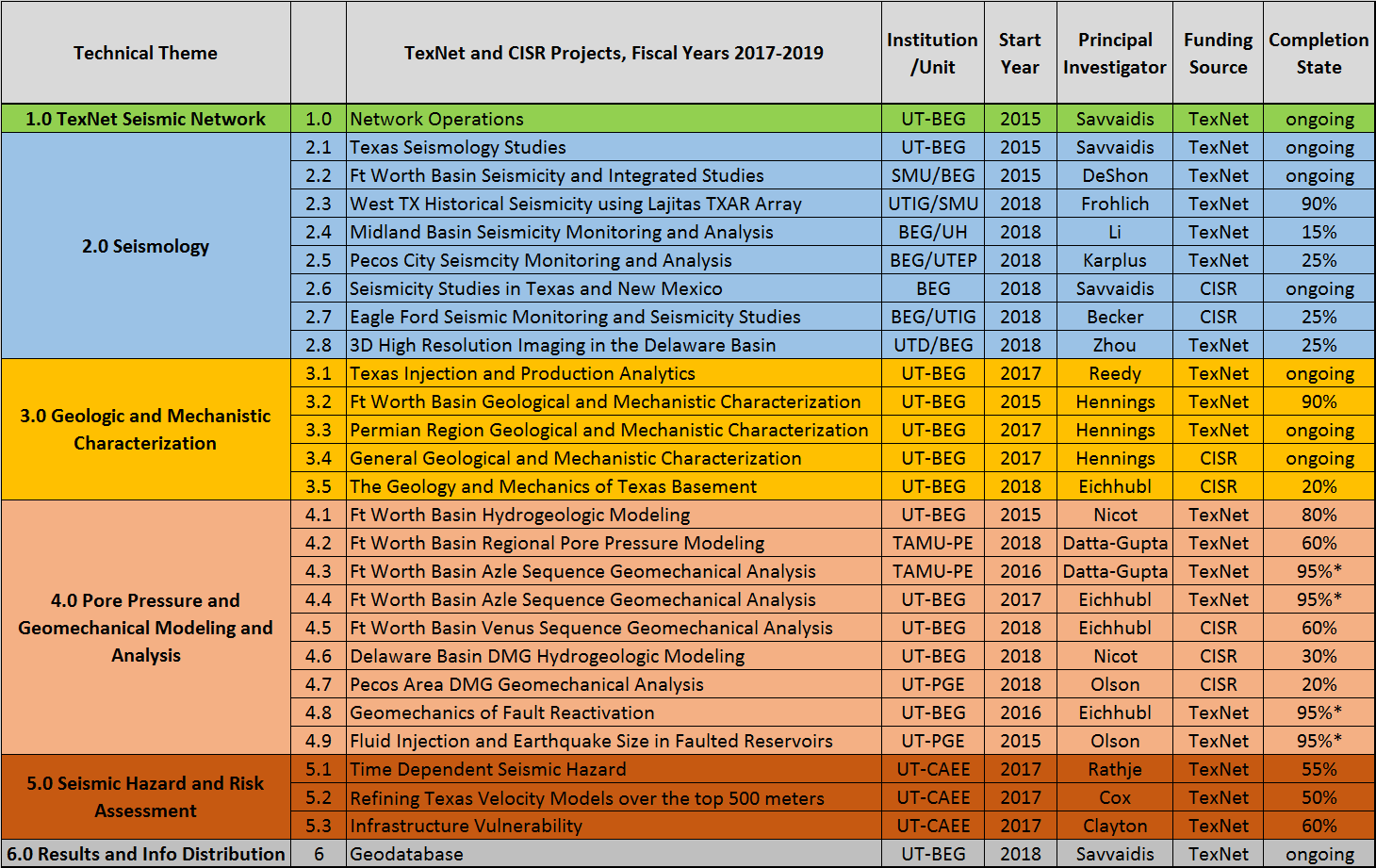Image resolution: width=1376 pixels, height=868 pixels.
Task: Select 'Delaware Basin DMG Hydrogeologic Modeling'
Action: 614,656
